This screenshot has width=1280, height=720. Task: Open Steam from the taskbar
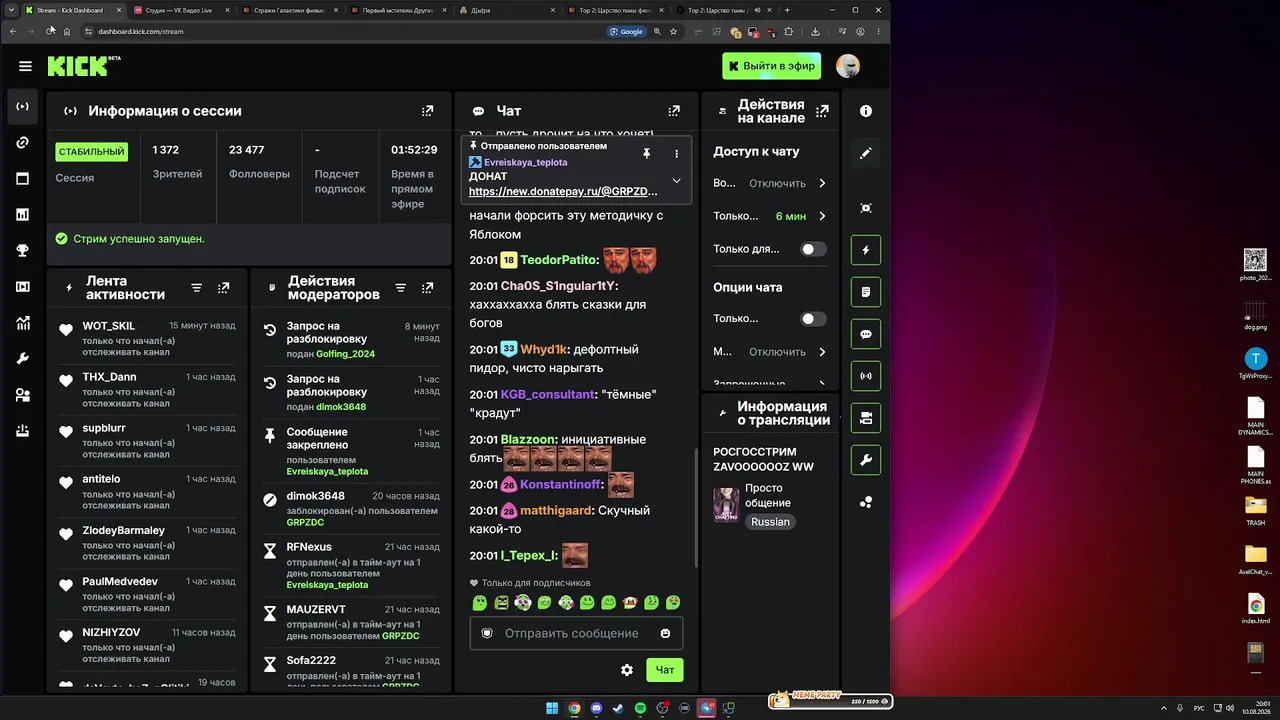pyautogui.click(x=618, y=709)
